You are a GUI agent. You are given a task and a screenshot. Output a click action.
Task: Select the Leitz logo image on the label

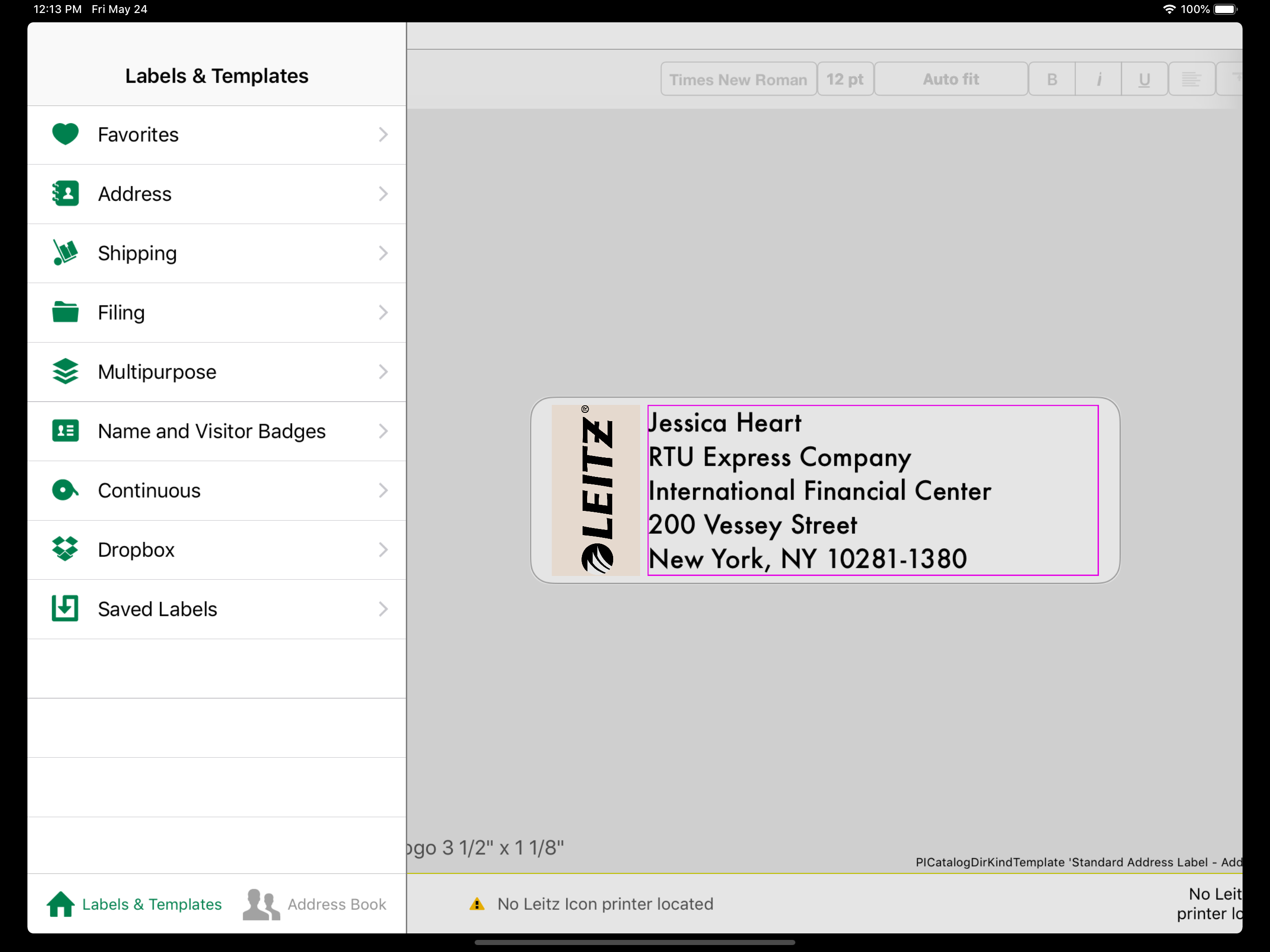595,490
